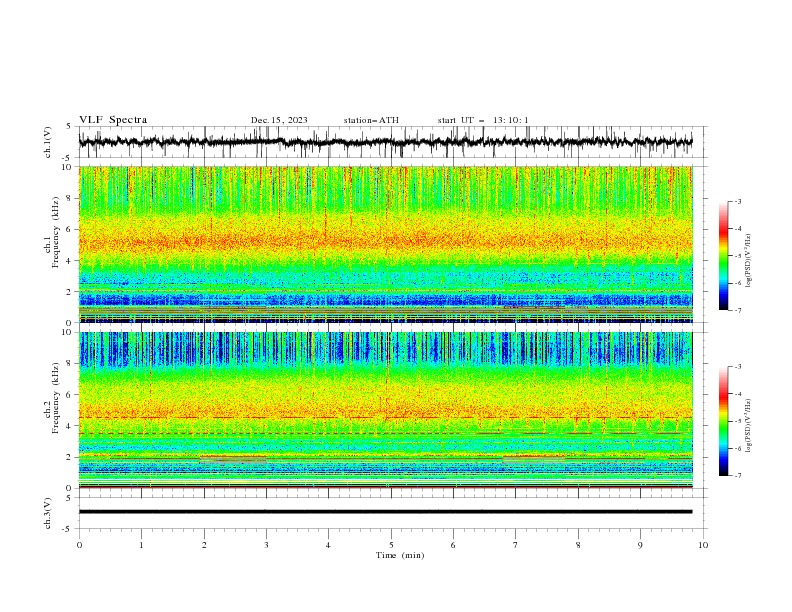Viewport: 792px width, 612px height.
Task: Click the "-5" tick on the ch.3(V) axis
Action: 68,529
